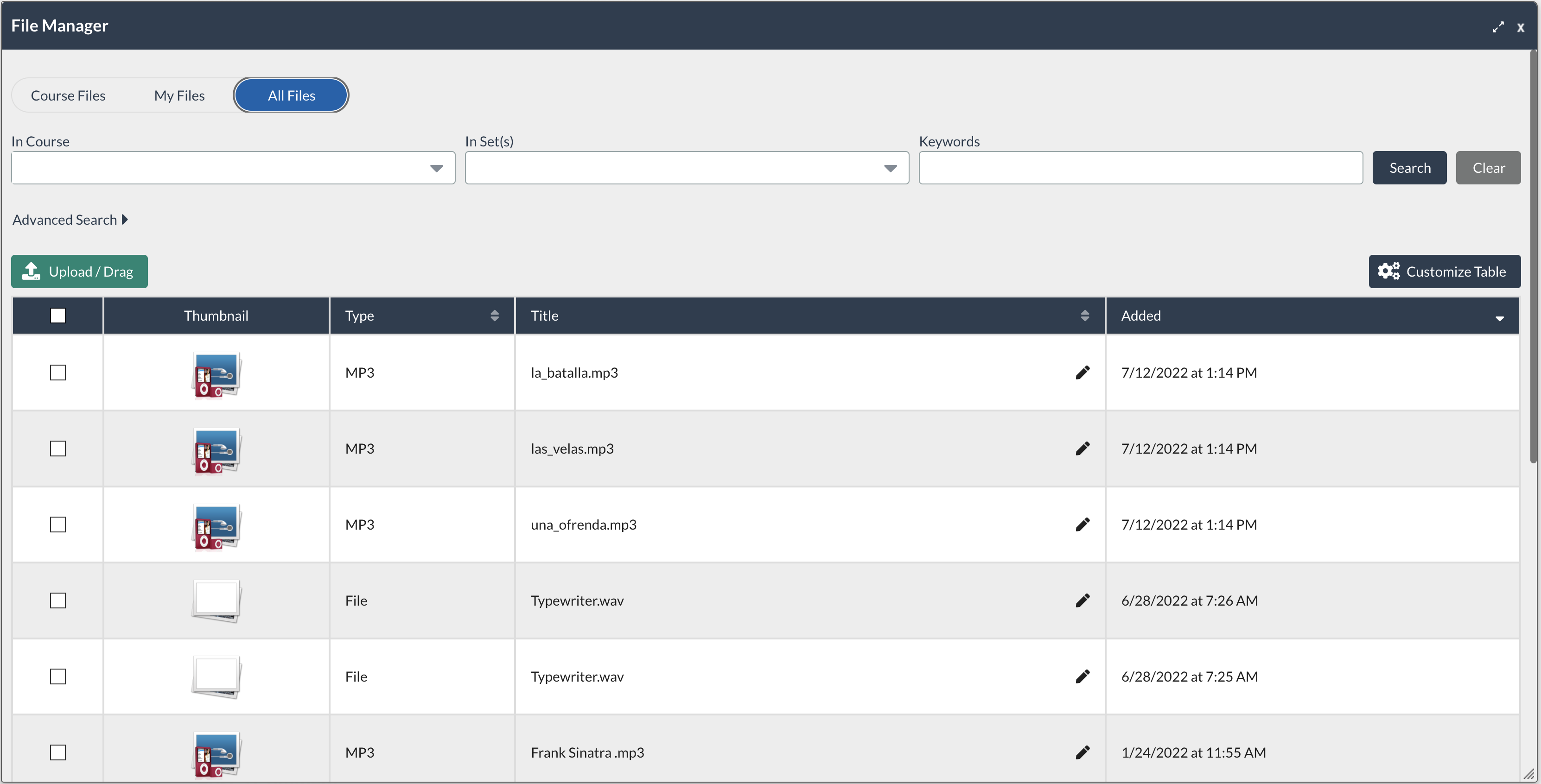This screenshot has height=784, width=1541.
Task: Click the Upload / Drag button
Action: 80,272
